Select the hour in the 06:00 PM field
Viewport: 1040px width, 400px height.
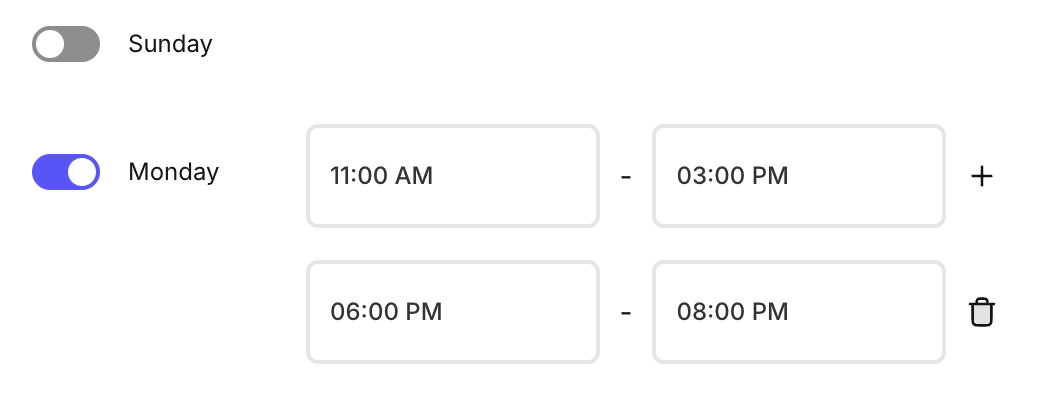point(343,312)
